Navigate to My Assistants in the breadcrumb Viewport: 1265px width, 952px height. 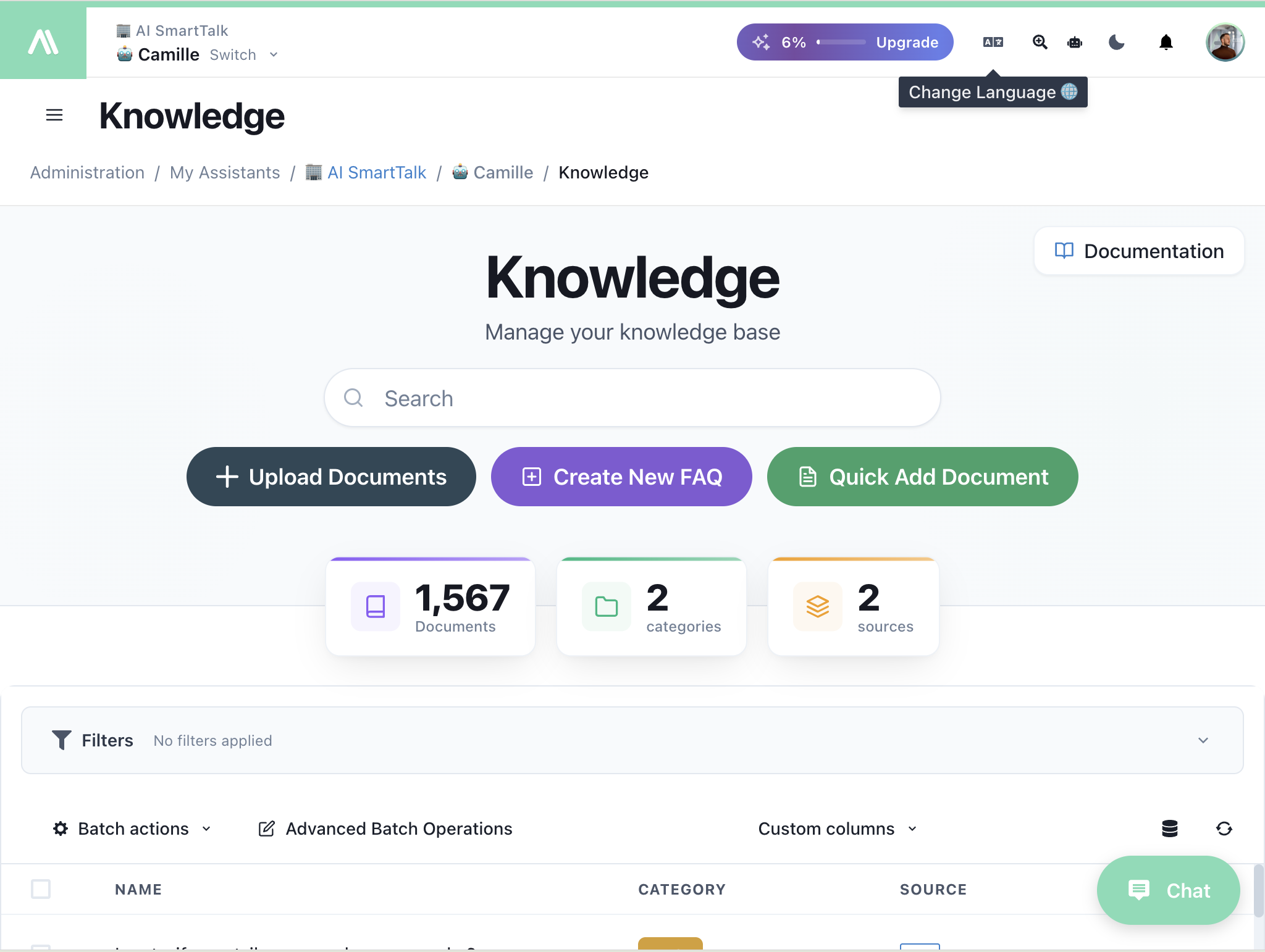[225, 172]
